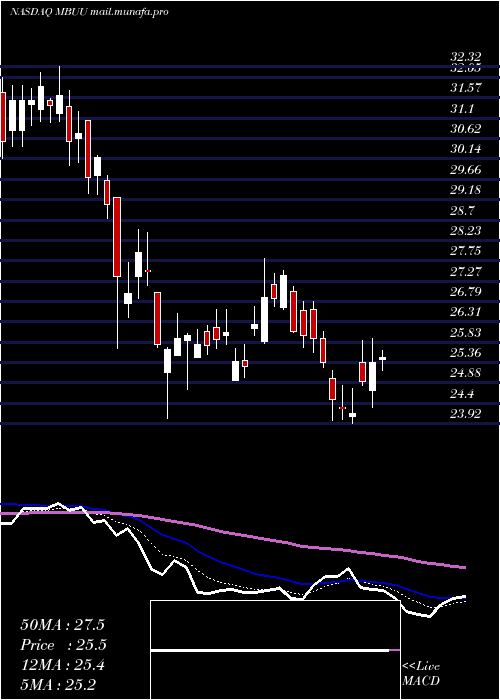Click the 29.18 price axis label

click(x=466, y=190)
